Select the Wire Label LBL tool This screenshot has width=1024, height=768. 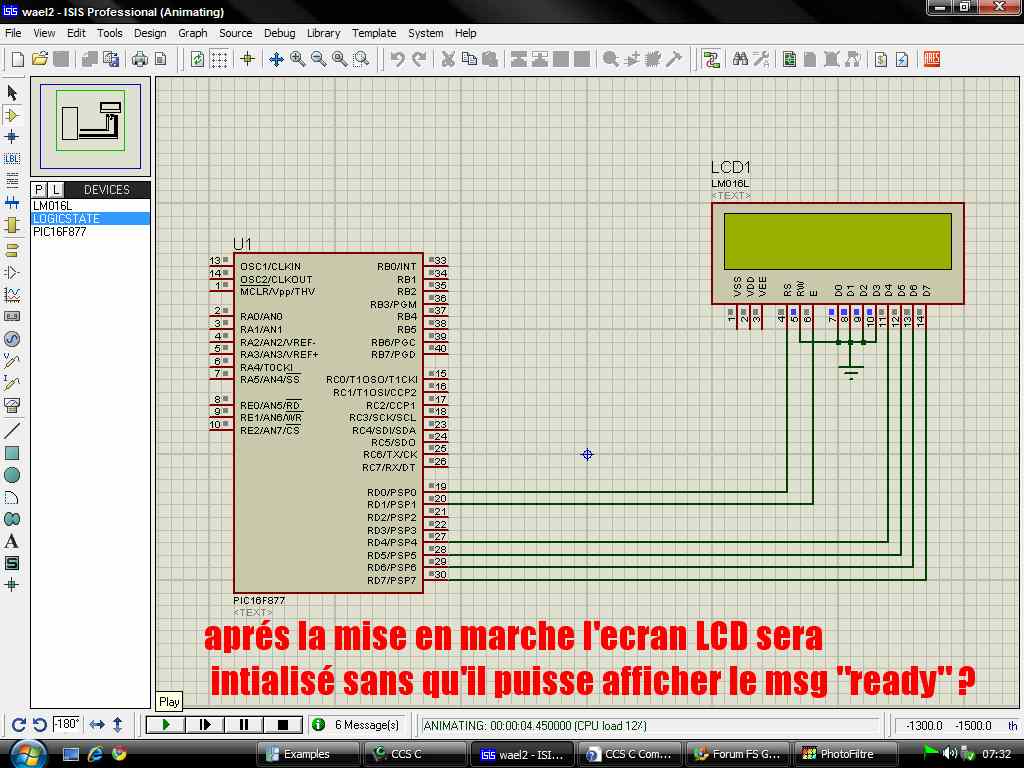coord(12,159)
